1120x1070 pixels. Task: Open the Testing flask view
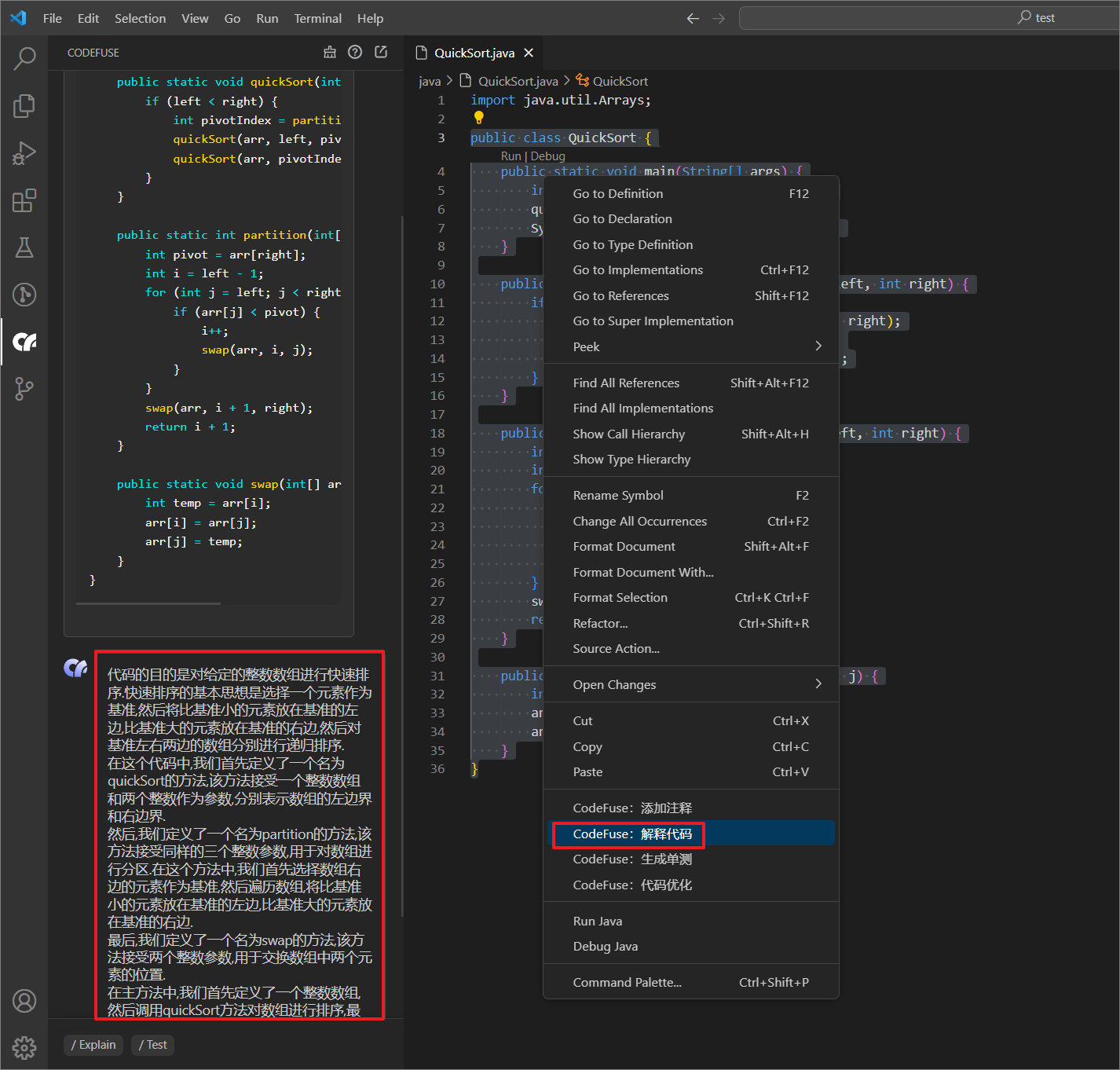click(x=24, y=247)
